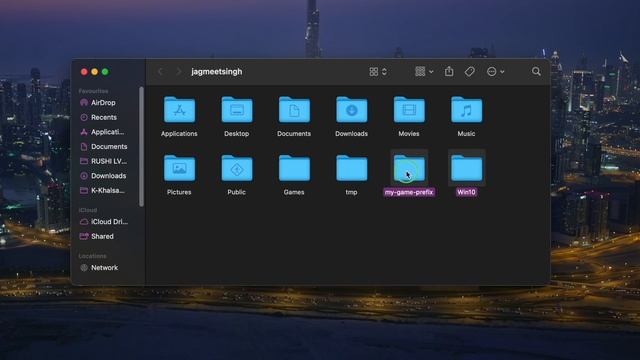Click the jagmeetsingh window title
This screenshot has height=360, width=640.
[217, 72]
